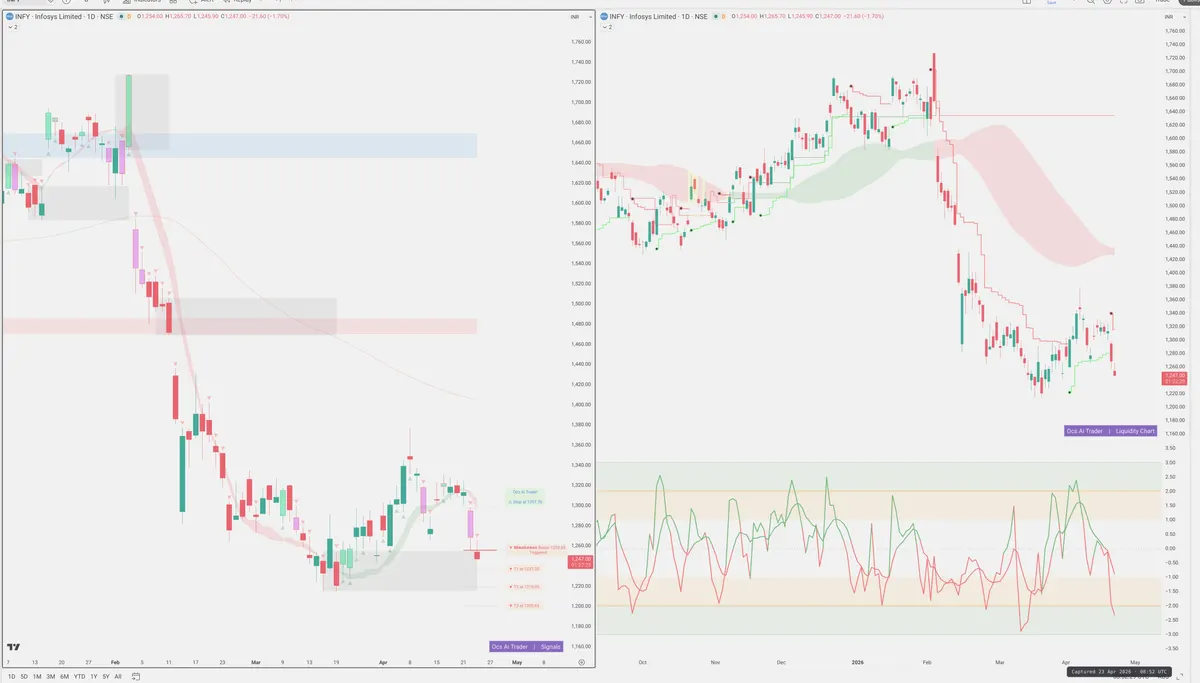The width and height of the screenshot is (1200, 683).
Task: Select the 1M time range button
Action: pyautogui.click(x=37, y=677)
